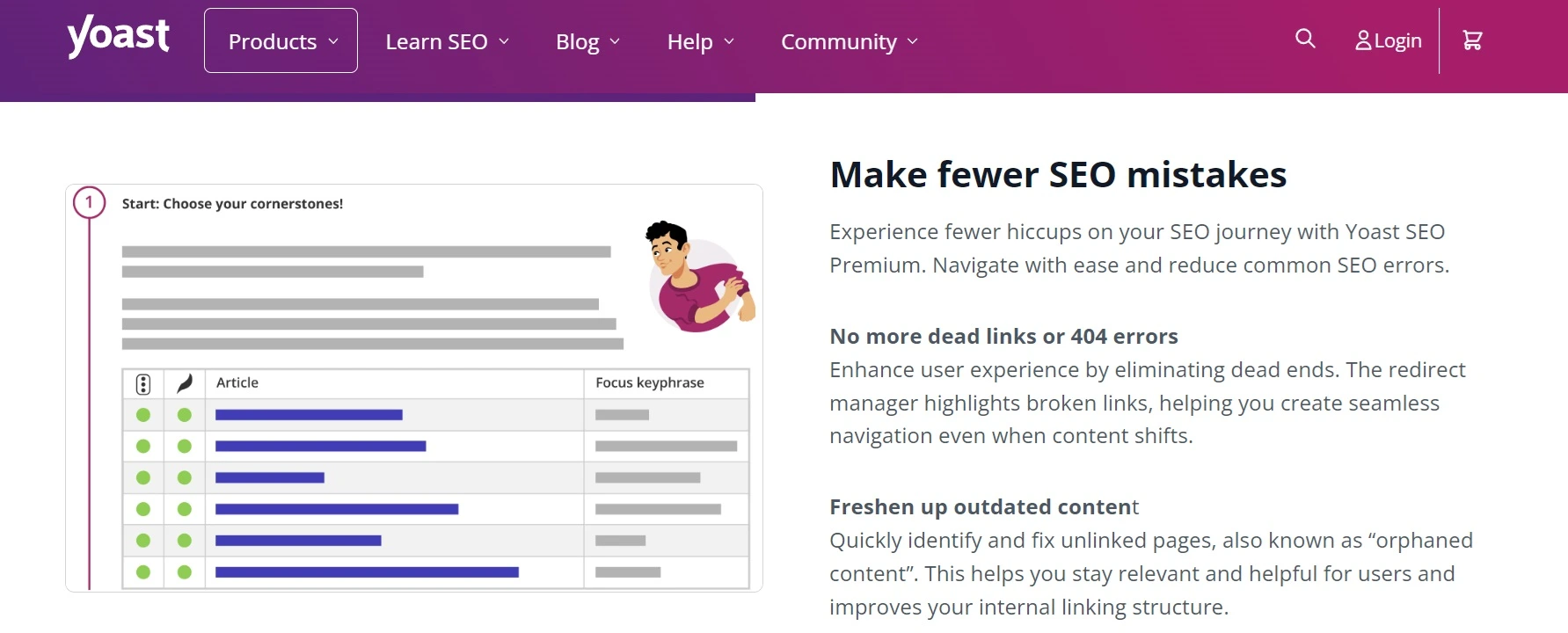Select the first blue article title bar
The image size is (1568, 633).
pos(308,414)
